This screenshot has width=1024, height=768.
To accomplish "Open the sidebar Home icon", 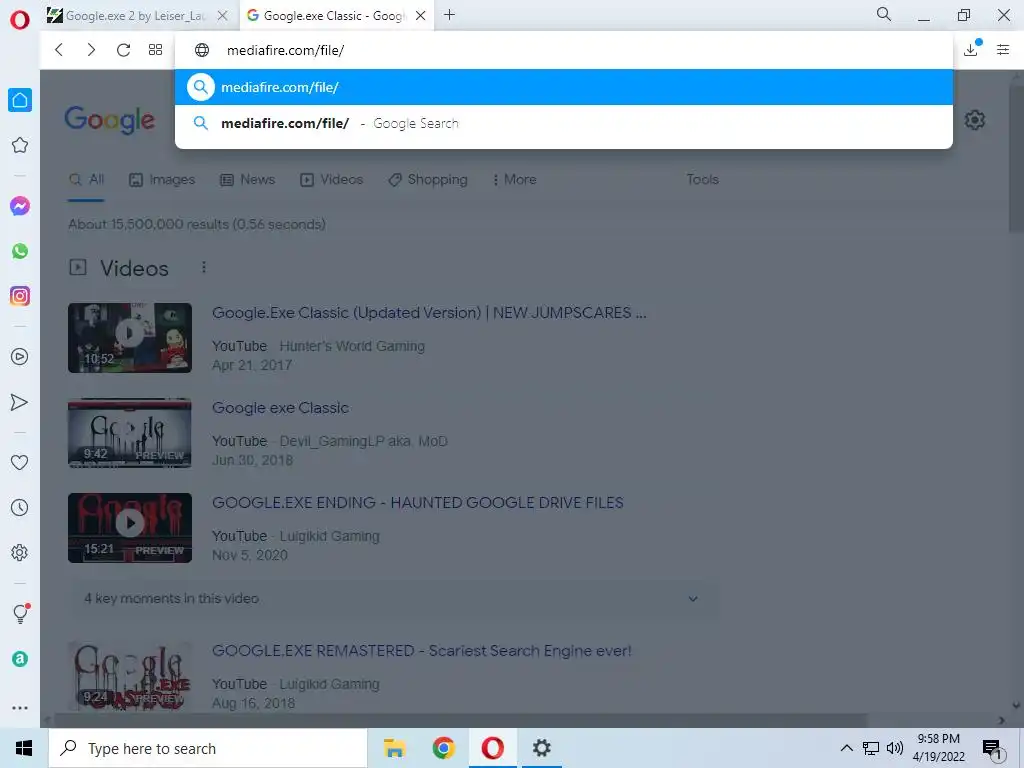I will point(20,100).
